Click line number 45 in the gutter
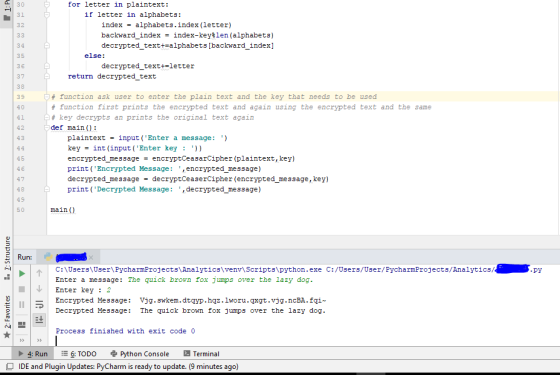 click(20, 158)
